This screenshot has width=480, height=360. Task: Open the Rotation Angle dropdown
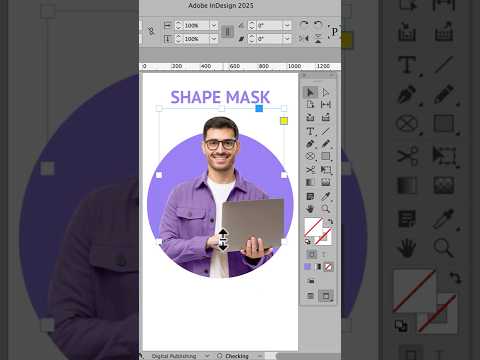click(x=287, y=25)
